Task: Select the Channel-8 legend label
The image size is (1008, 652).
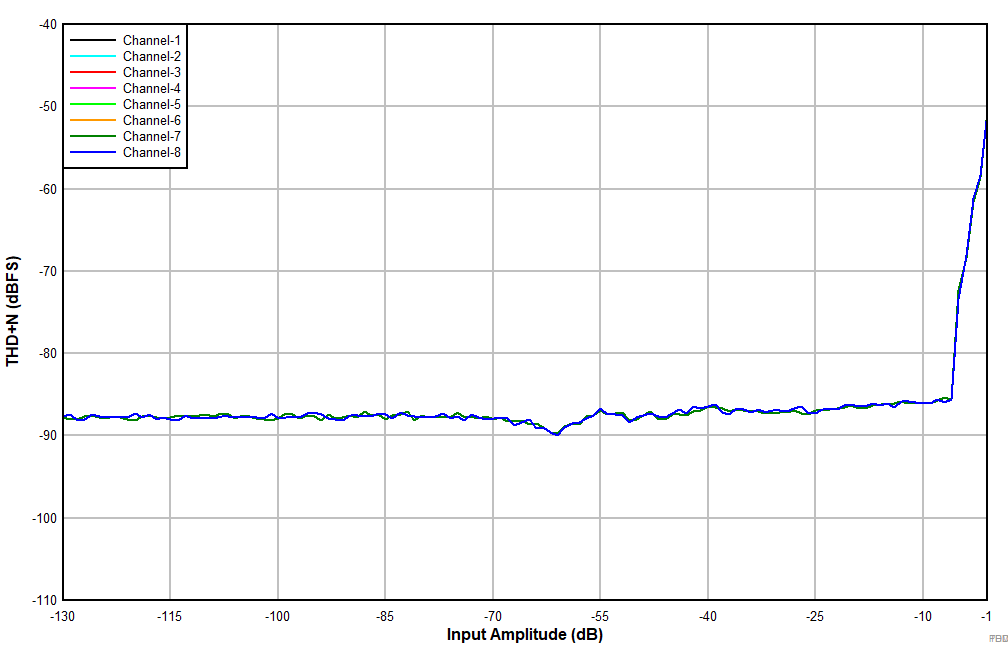Action: pyautogui.click(x=151, y=152)
